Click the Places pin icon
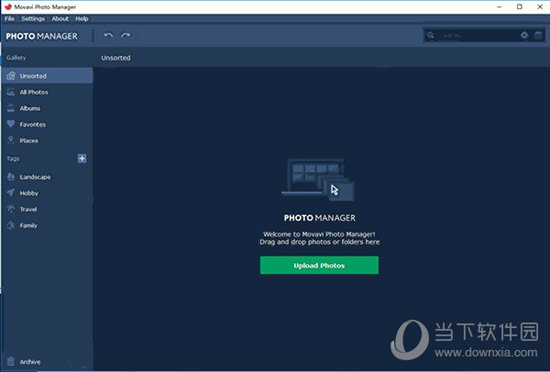Viewport: 550px width, 372px height. [11, 140]
